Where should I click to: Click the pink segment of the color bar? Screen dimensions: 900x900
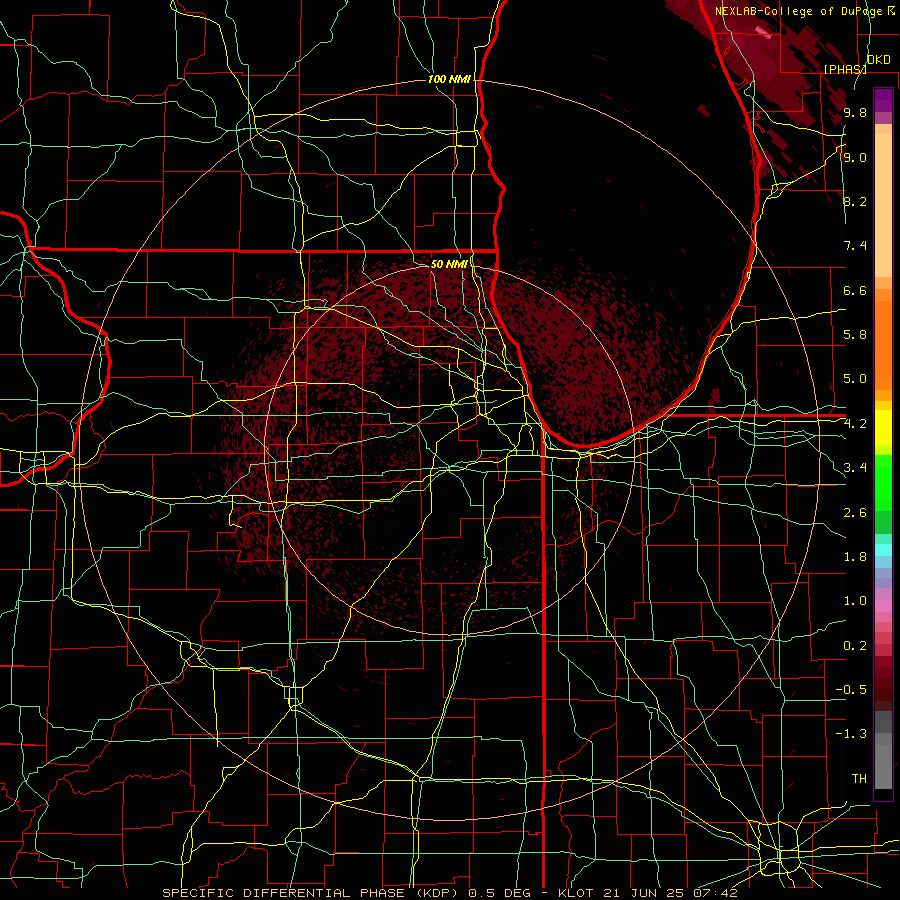point(883,606)
